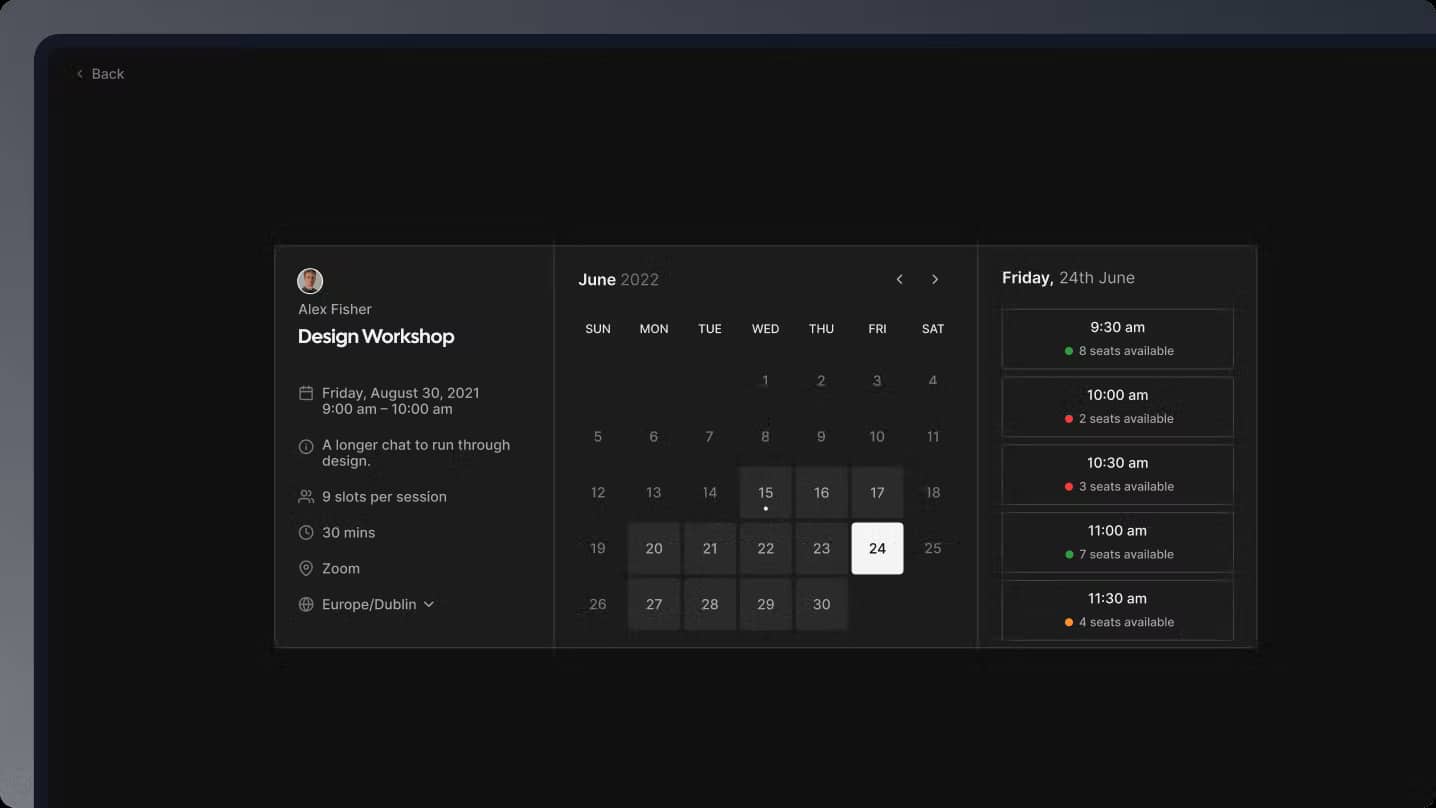Click the Back arrow link

pos(100,74)
